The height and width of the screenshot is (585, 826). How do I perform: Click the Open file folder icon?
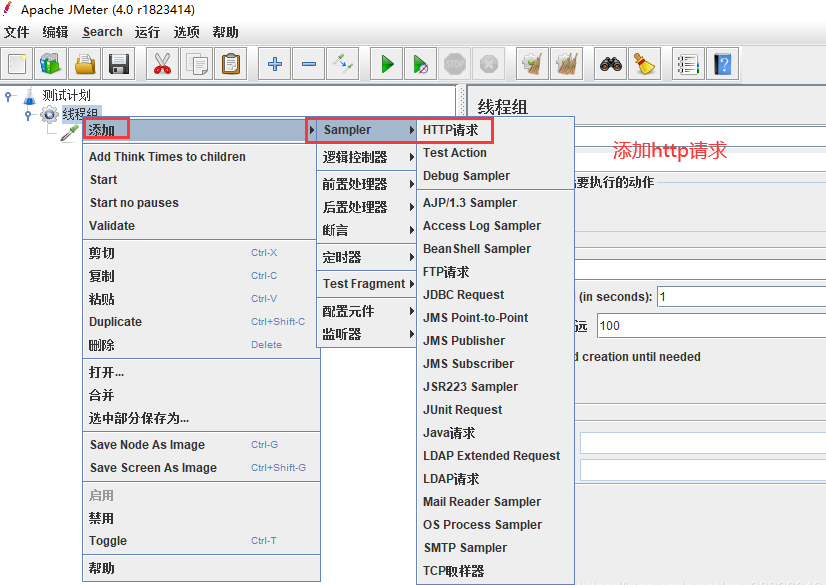pos(84,64)
